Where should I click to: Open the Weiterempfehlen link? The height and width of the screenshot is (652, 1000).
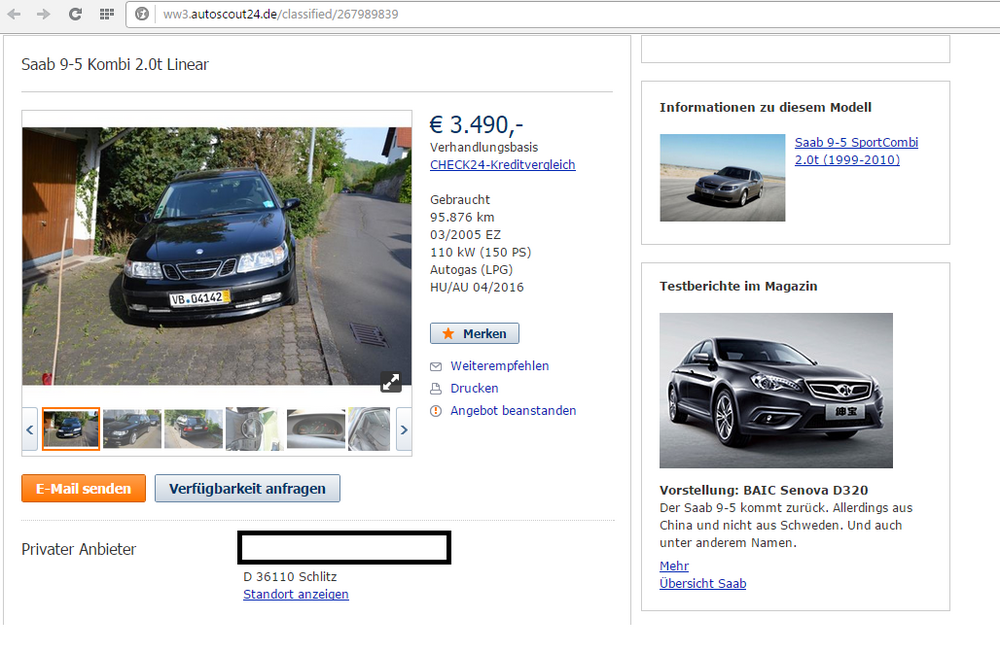[x=499, y=366]
